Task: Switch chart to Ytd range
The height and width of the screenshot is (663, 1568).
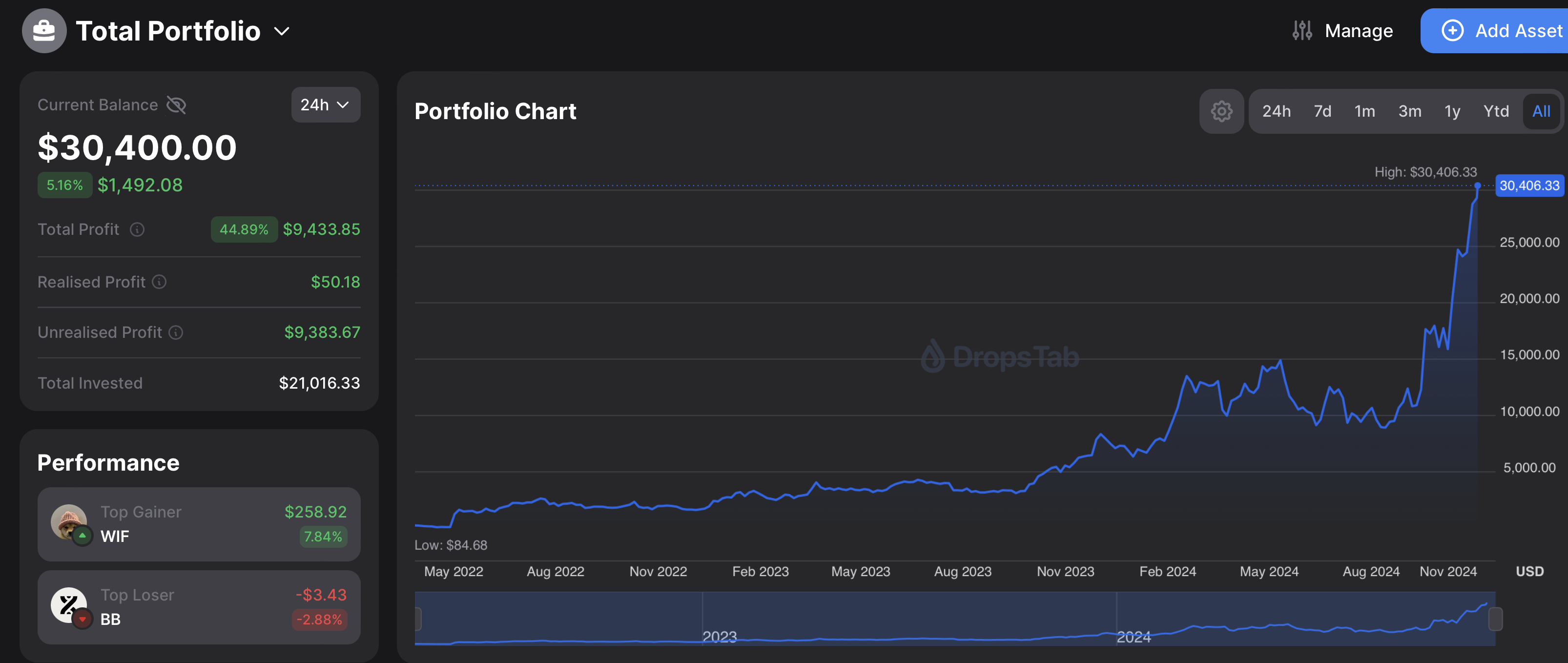Action: (x=1496, y=111)
